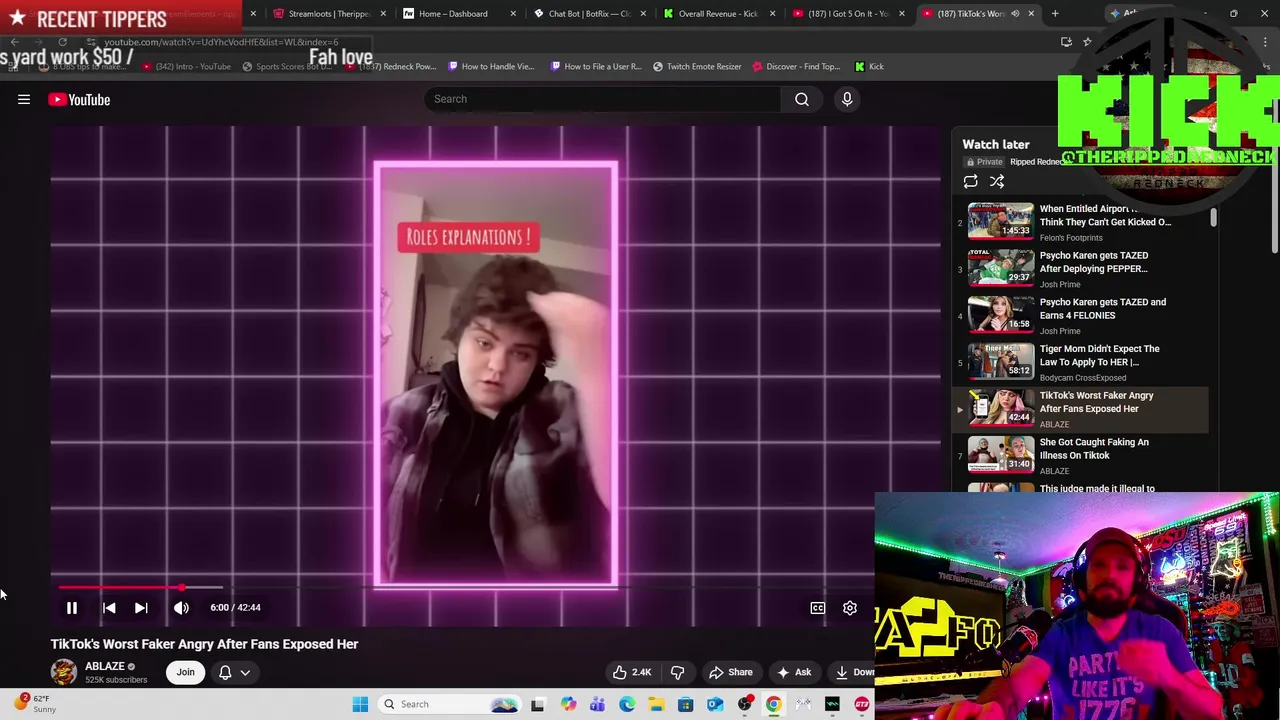Open the ABLAZE channel avatar
1280x720 pixels.
point(64,672)
